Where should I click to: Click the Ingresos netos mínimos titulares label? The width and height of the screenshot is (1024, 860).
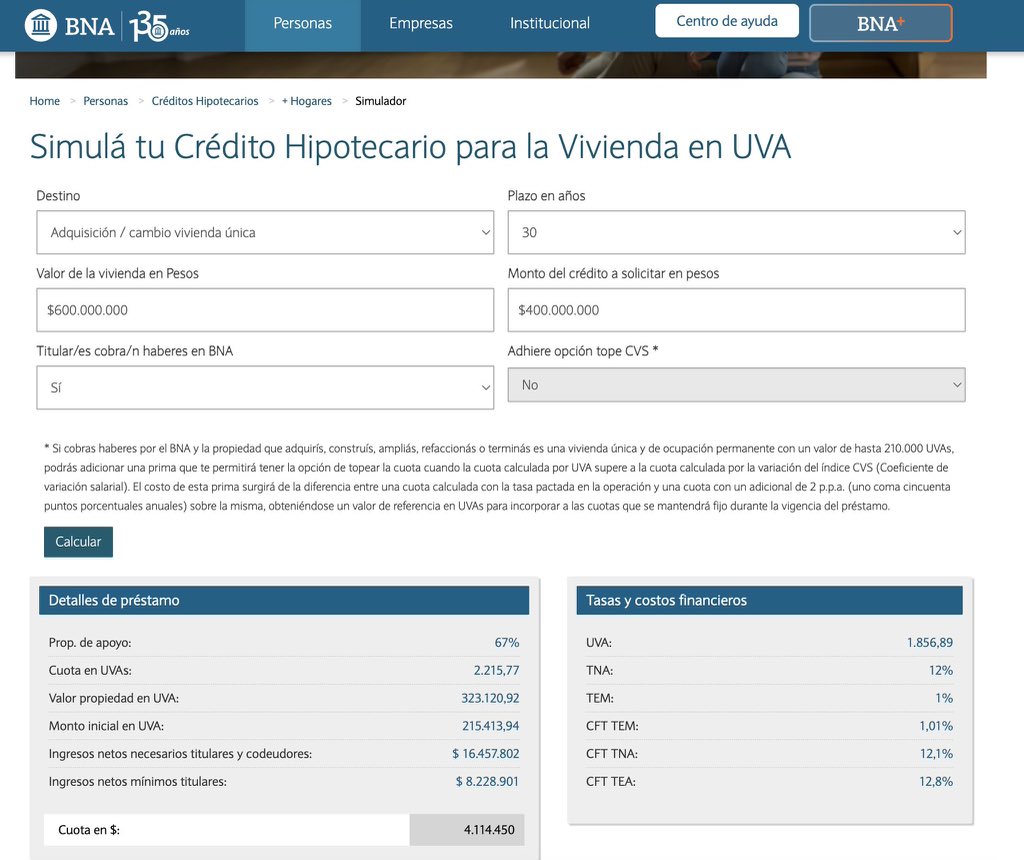(138, 782)
